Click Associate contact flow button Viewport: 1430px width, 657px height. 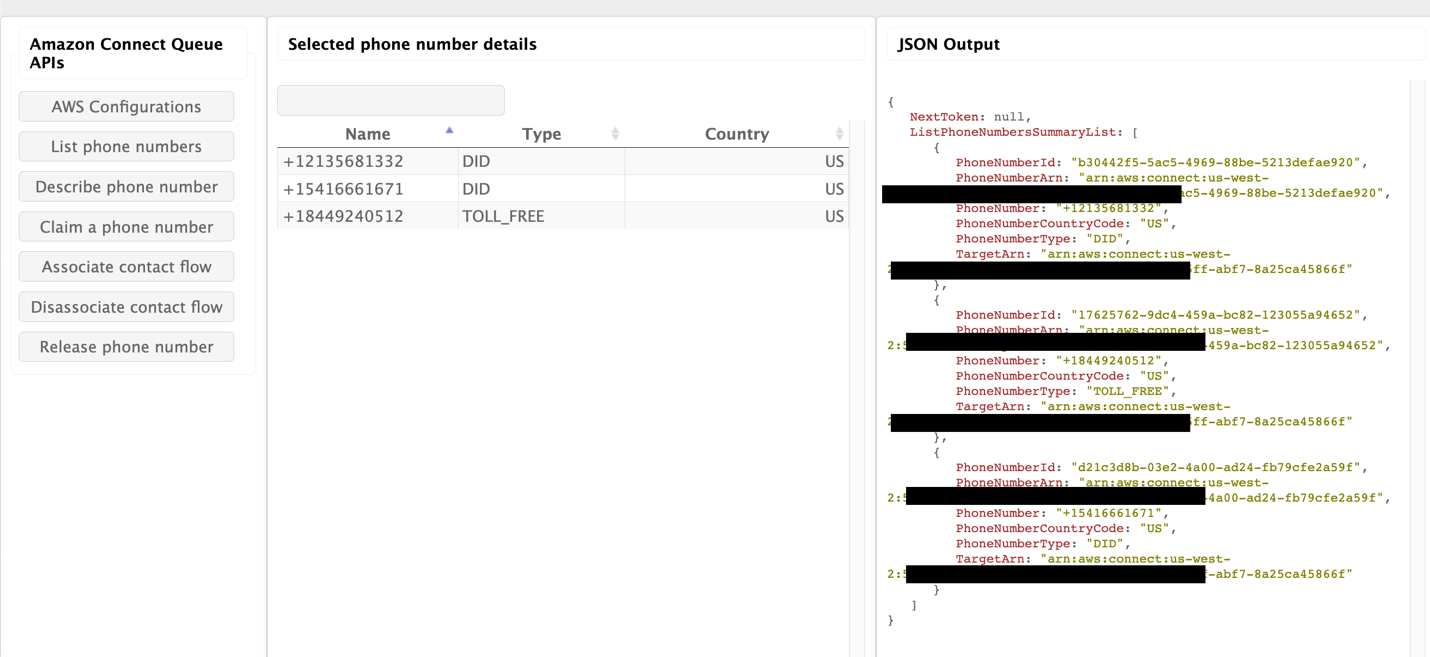click(x=126, y=267)
